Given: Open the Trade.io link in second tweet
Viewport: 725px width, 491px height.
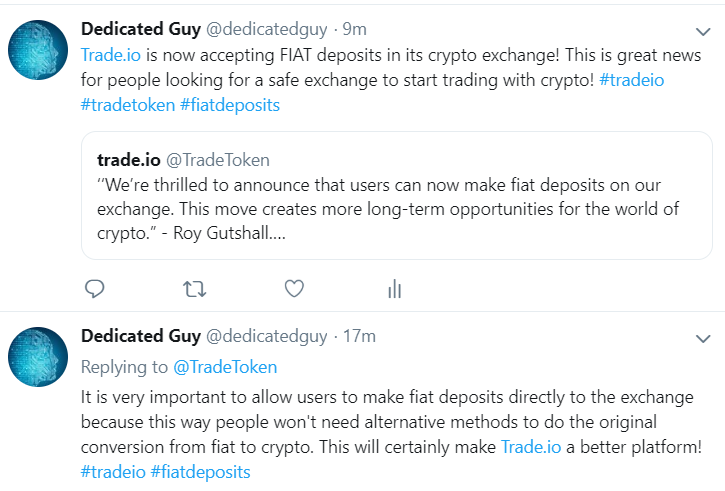Looking at the screenshot, I should [531, 447].
